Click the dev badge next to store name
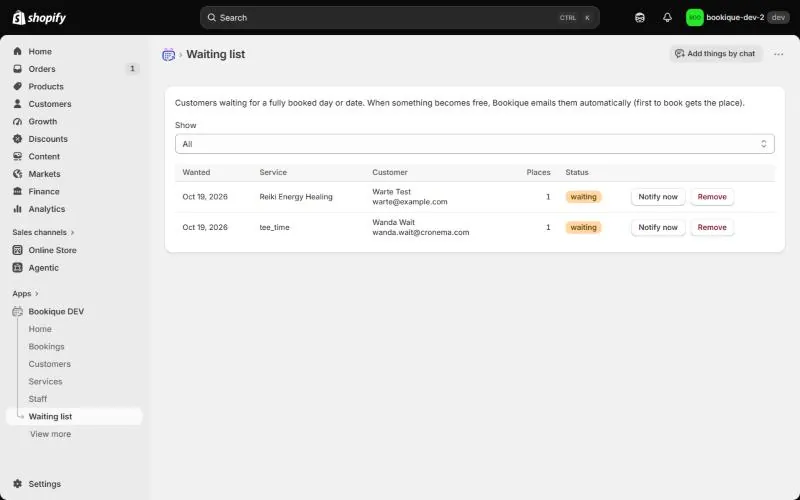The width and height of the screenshot is (800, 500). [x=778, y=17]
